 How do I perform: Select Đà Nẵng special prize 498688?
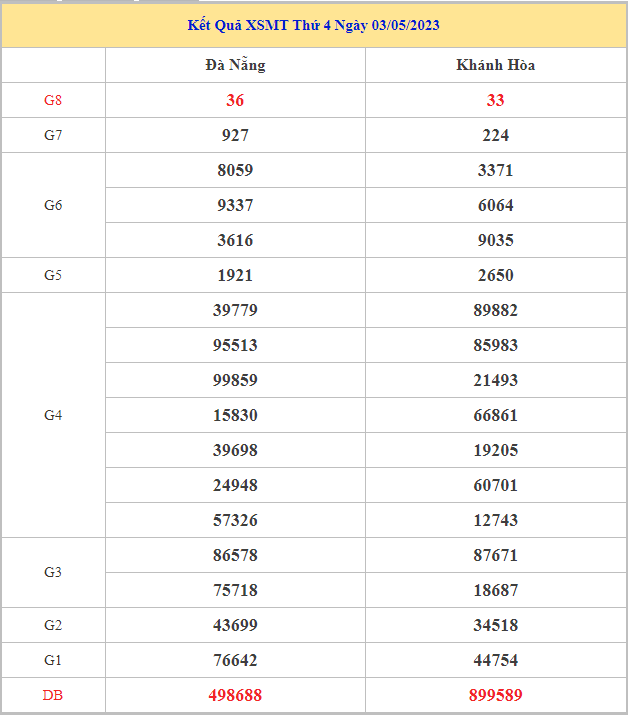(235, 695)
